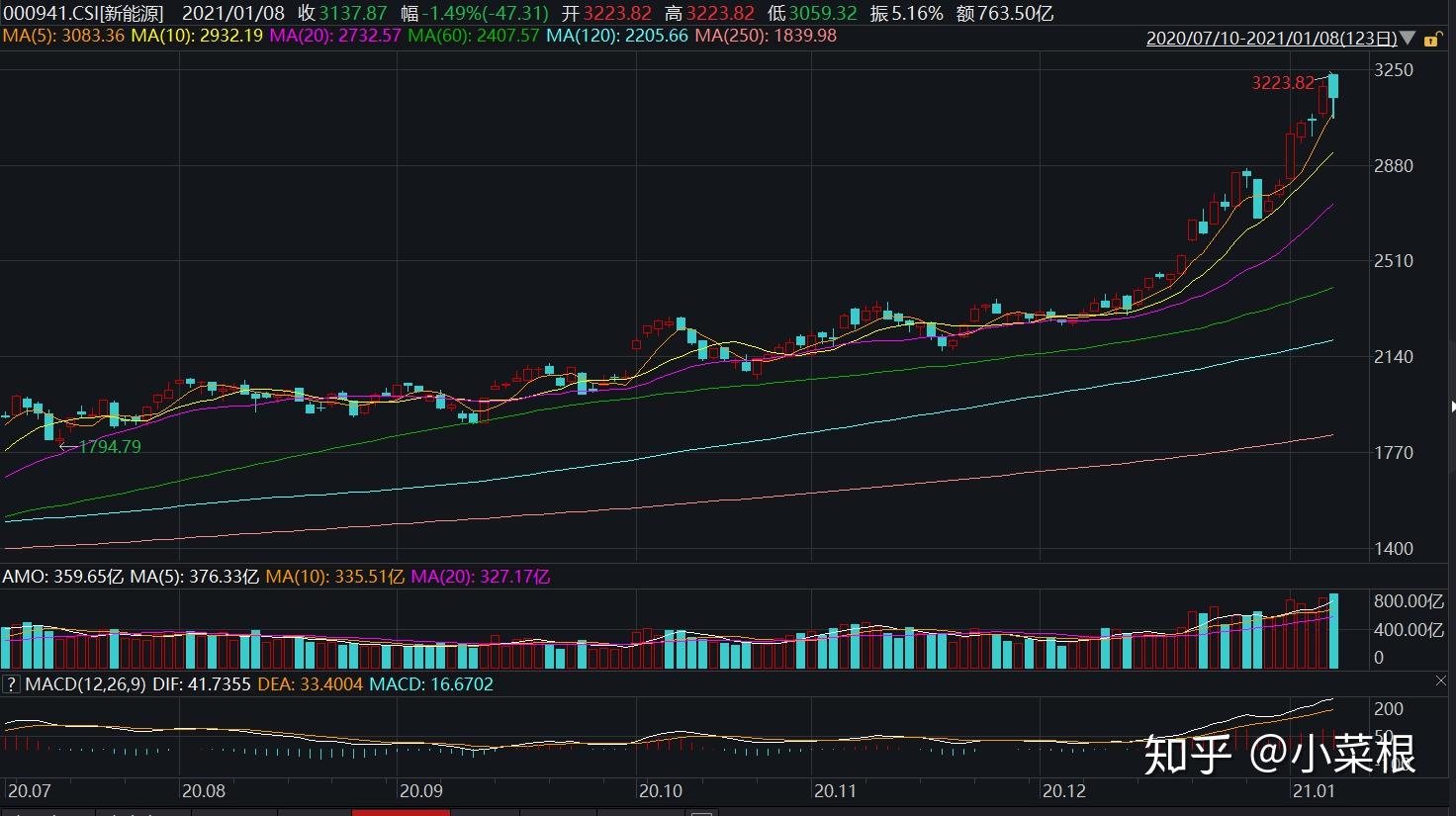Click the MACD help question mark icon
Viewport: 1456px width, 816px height.
click(x=11, y=683)
